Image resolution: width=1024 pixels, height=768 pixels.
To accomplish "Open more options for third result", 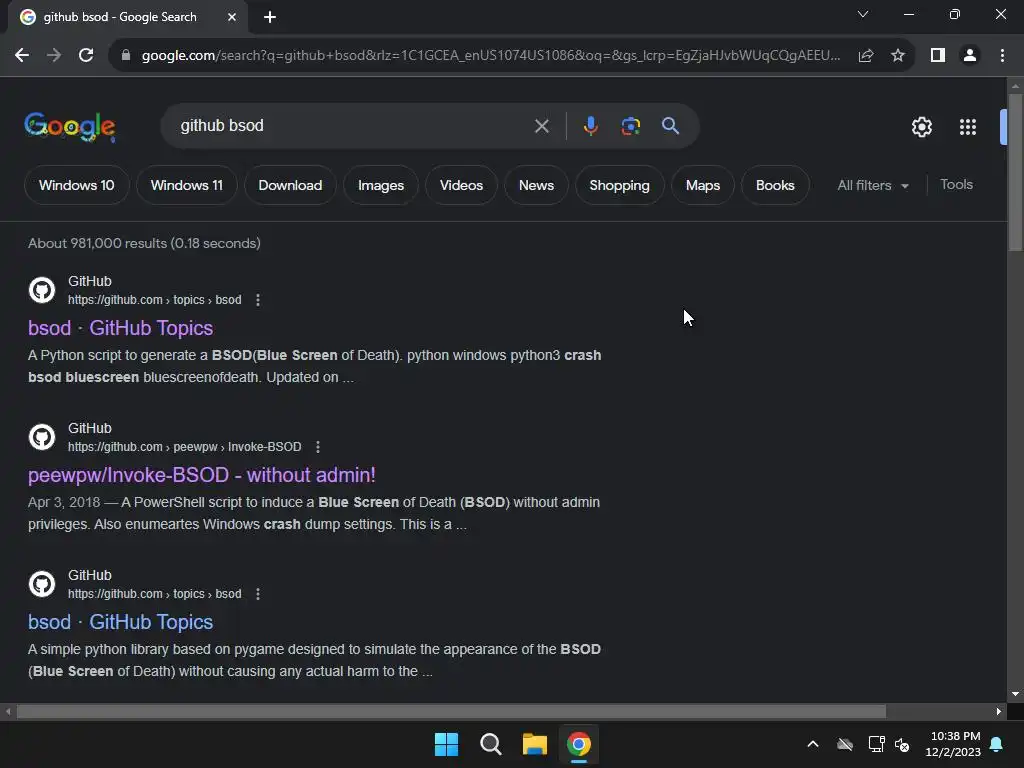I will (258, 594).
